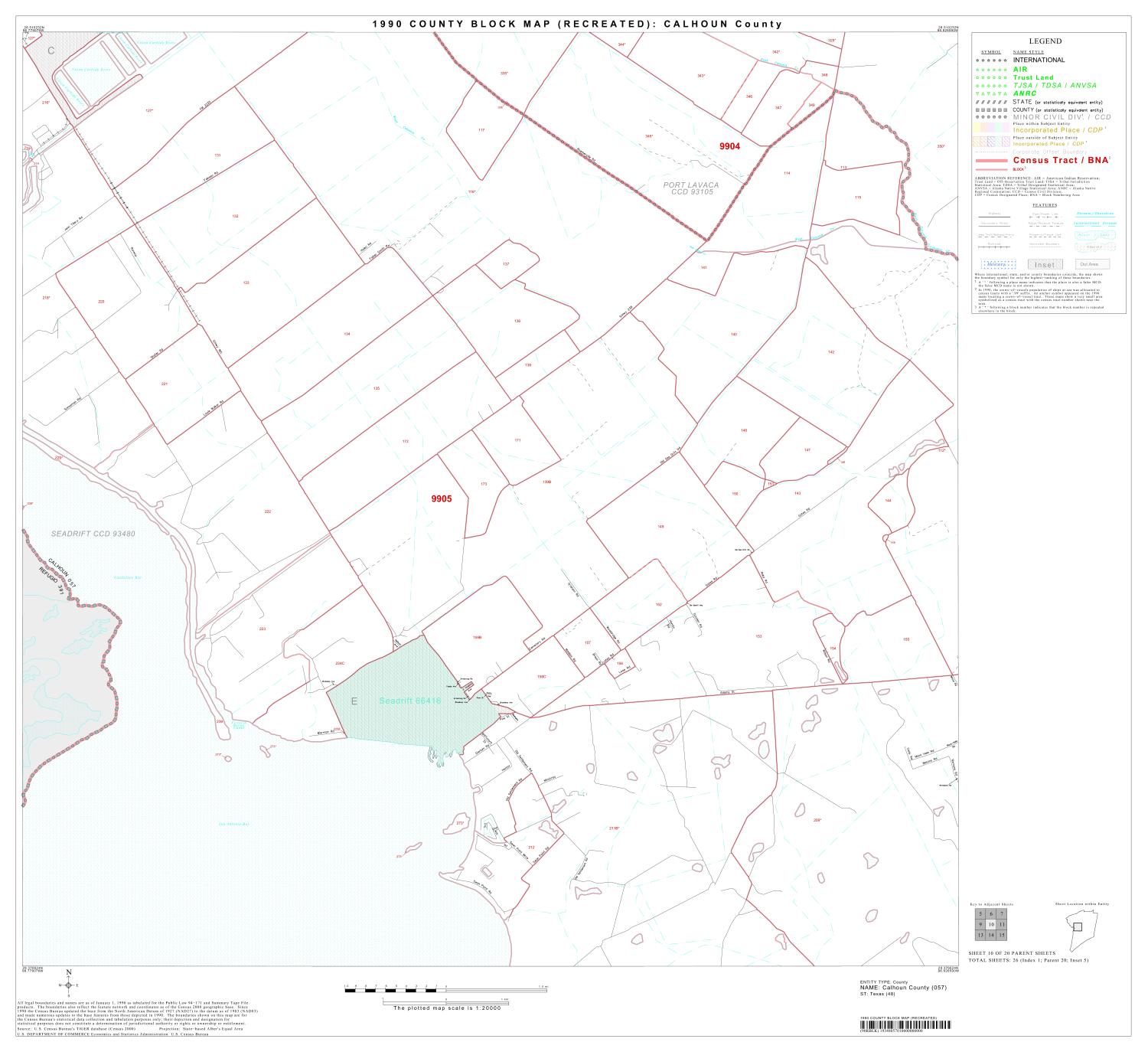
Task: Click the MINOR CIVIL DIV / CCD symbol
Action: [x=992, y=117]
